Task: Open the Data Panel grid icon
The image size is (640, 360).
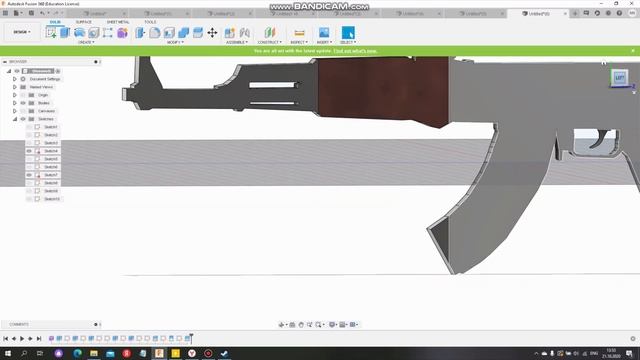Action: (x=5, y=13)
